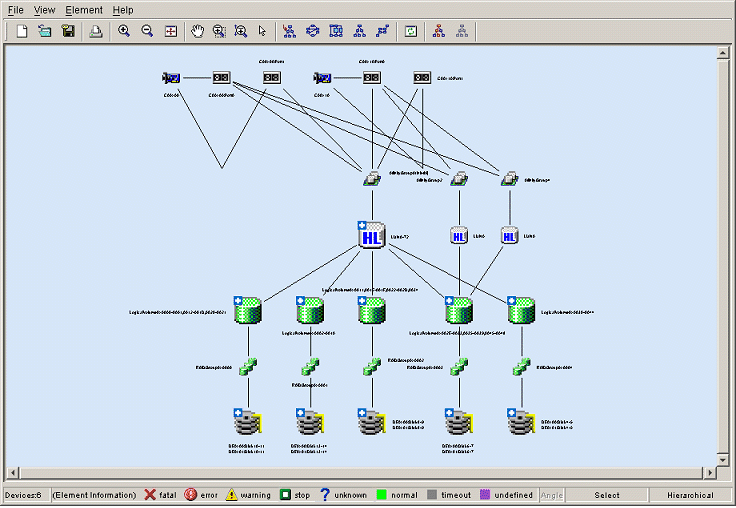736x508 pixels.
Task: Click the Hierarchical button in status bar
Action: coord(690,495)
